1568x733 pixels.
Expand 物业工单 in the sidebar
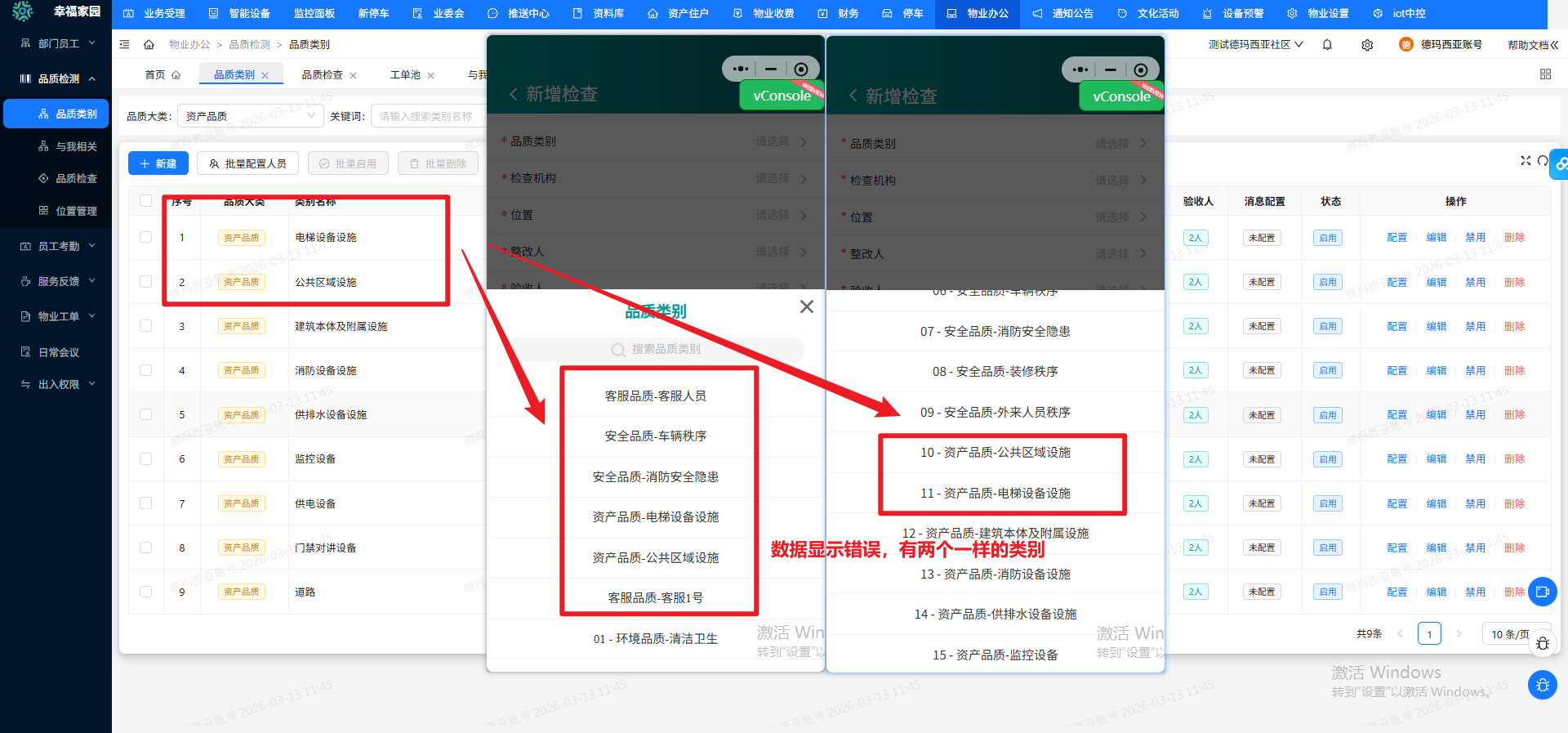click(56, 316)
